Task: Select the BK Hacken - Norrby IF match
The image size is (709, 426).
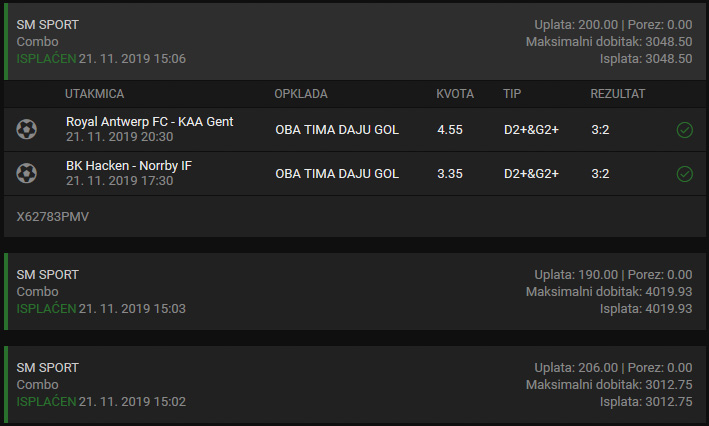Action: [x=129, y=166]
